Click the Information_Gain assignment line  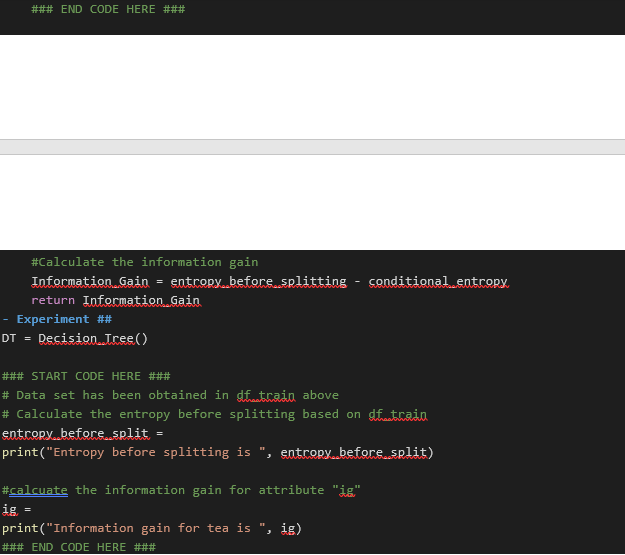(270, 281)
